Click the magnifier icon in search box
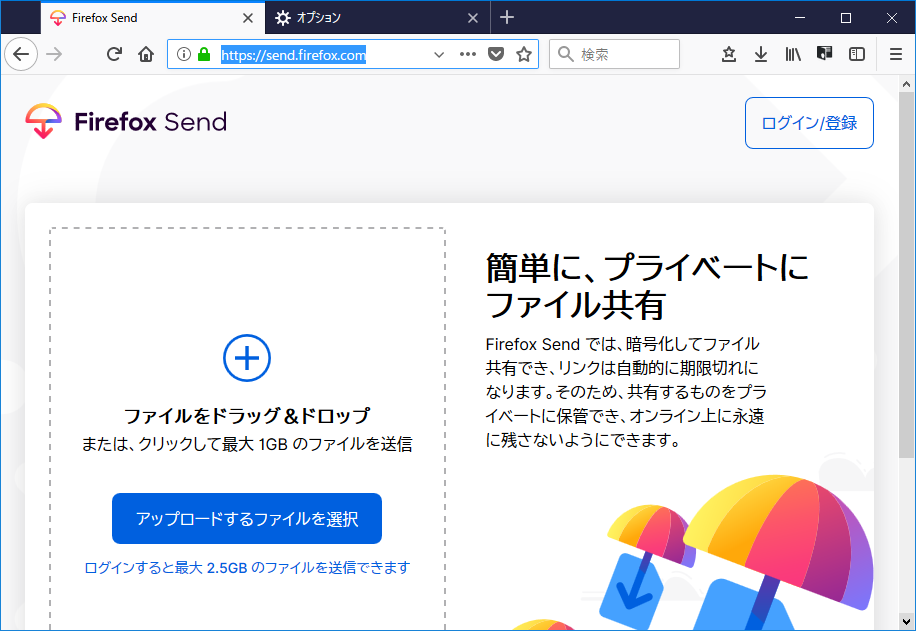916x631 pixels. (x=565, y=54)
